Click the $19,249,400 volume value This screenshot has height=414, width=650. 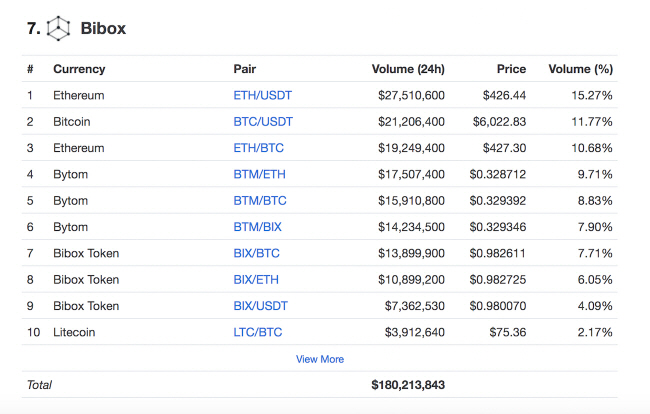(x=411, y=148)
